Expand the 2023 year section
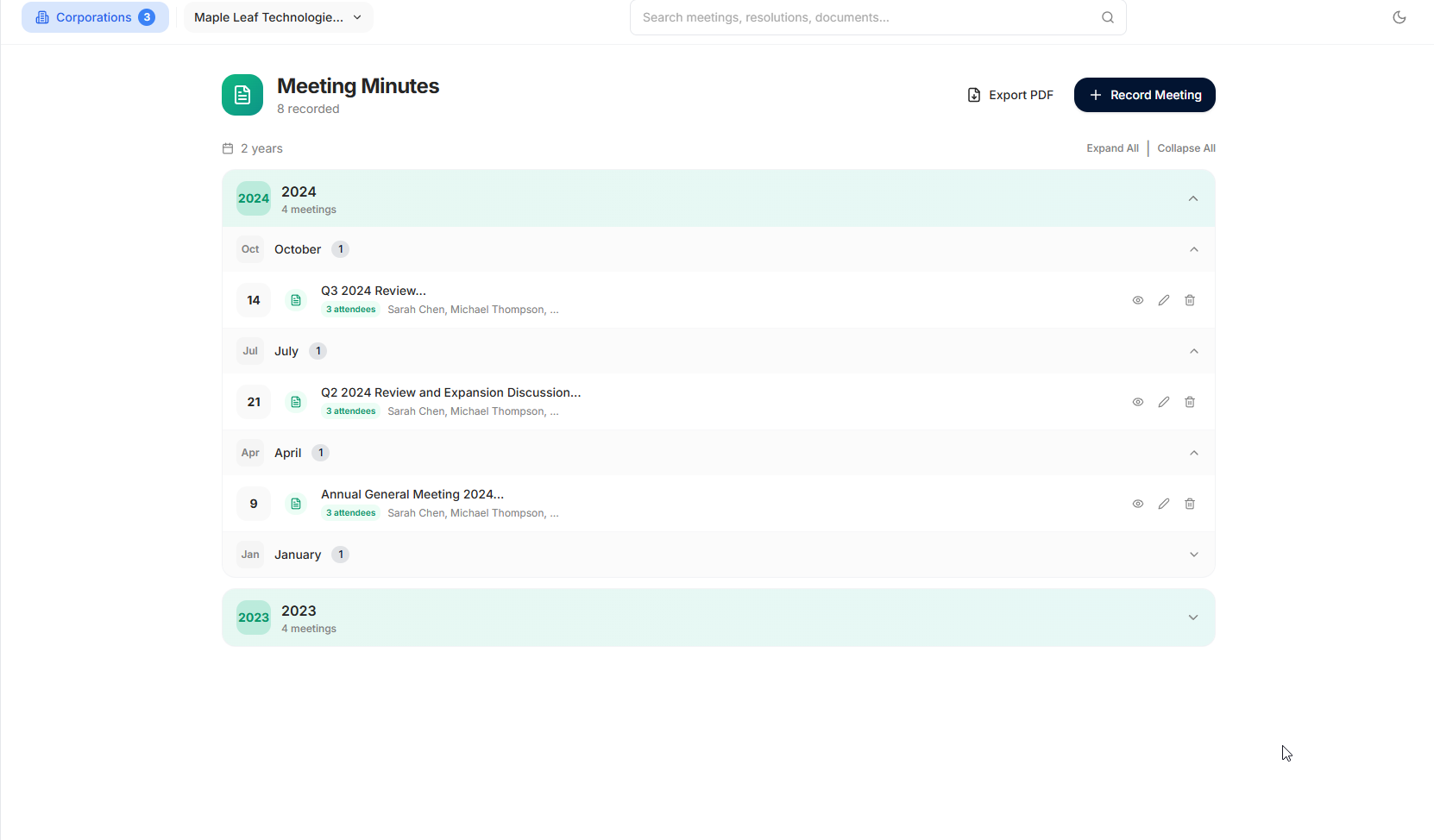1434x840 pixels. pyautogui.click(x=719, y=617)
